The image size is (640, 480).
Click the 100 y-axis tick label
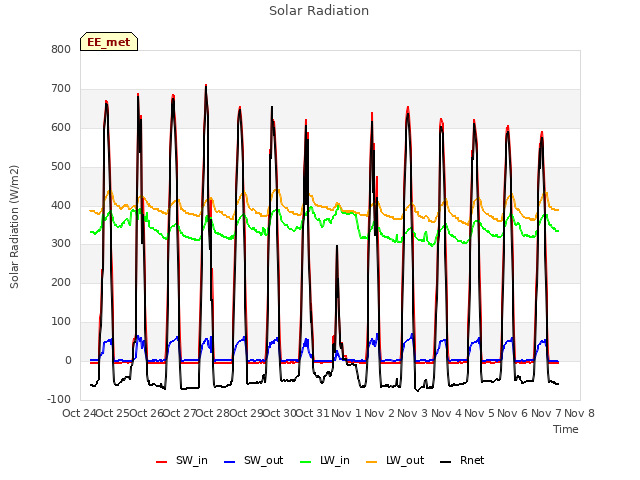[61, 322]
